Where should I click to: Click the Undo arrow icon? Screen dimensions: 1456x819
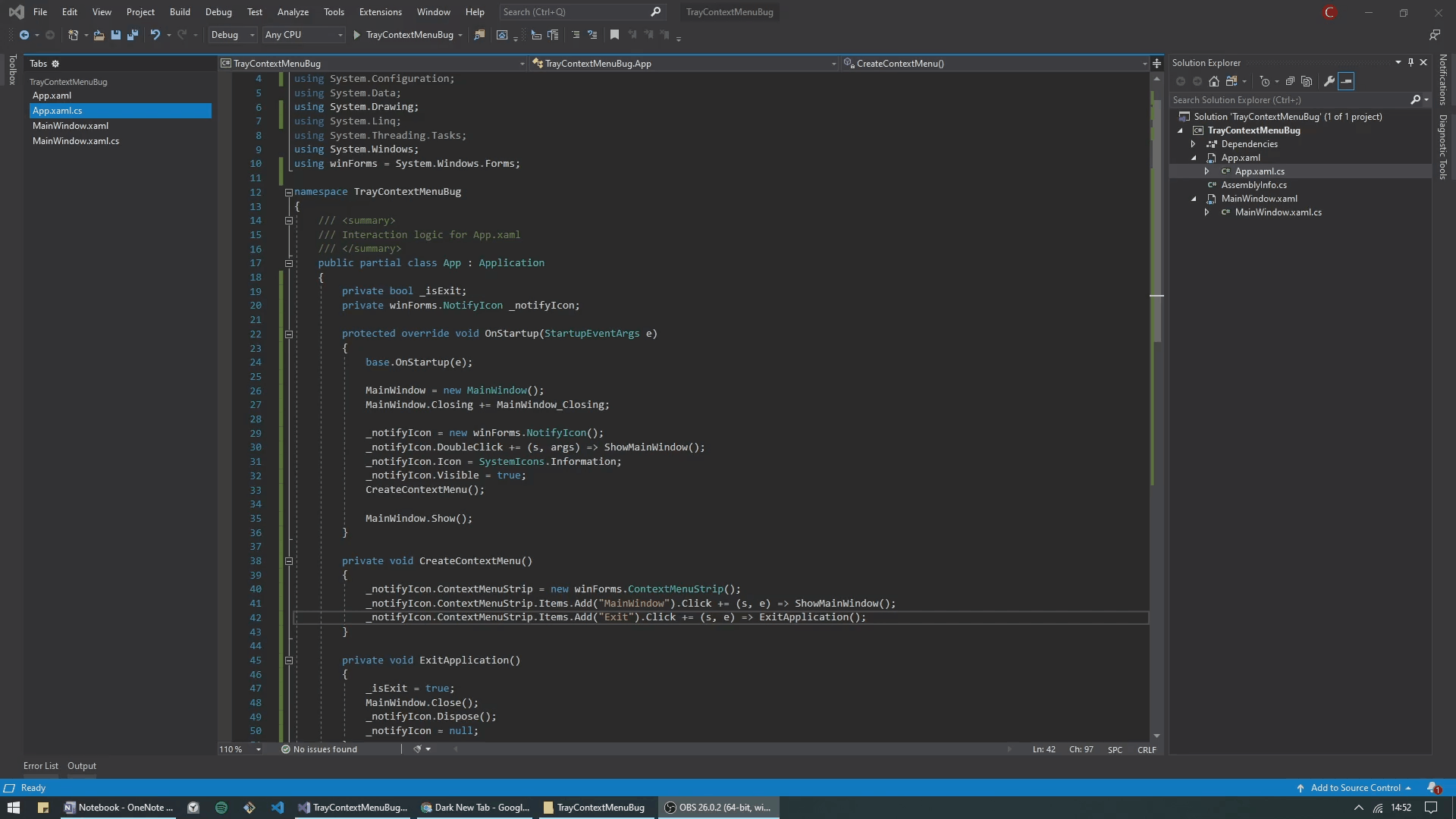pos(155,35)
